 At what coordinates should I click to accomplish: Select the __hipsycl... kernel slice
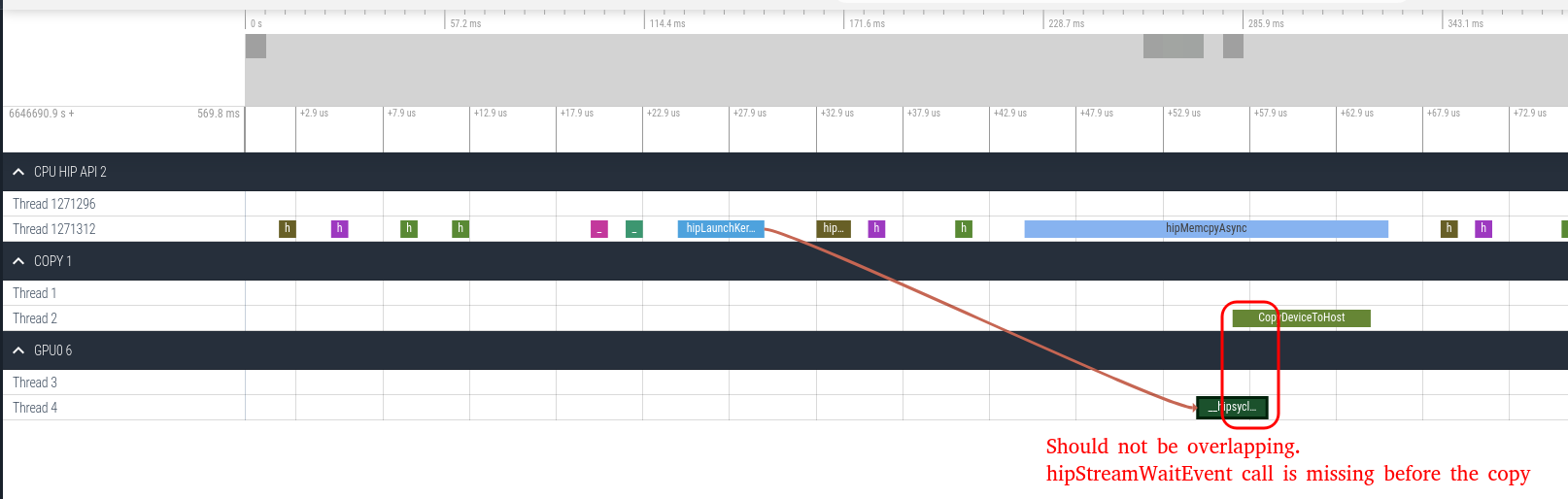1232,408
